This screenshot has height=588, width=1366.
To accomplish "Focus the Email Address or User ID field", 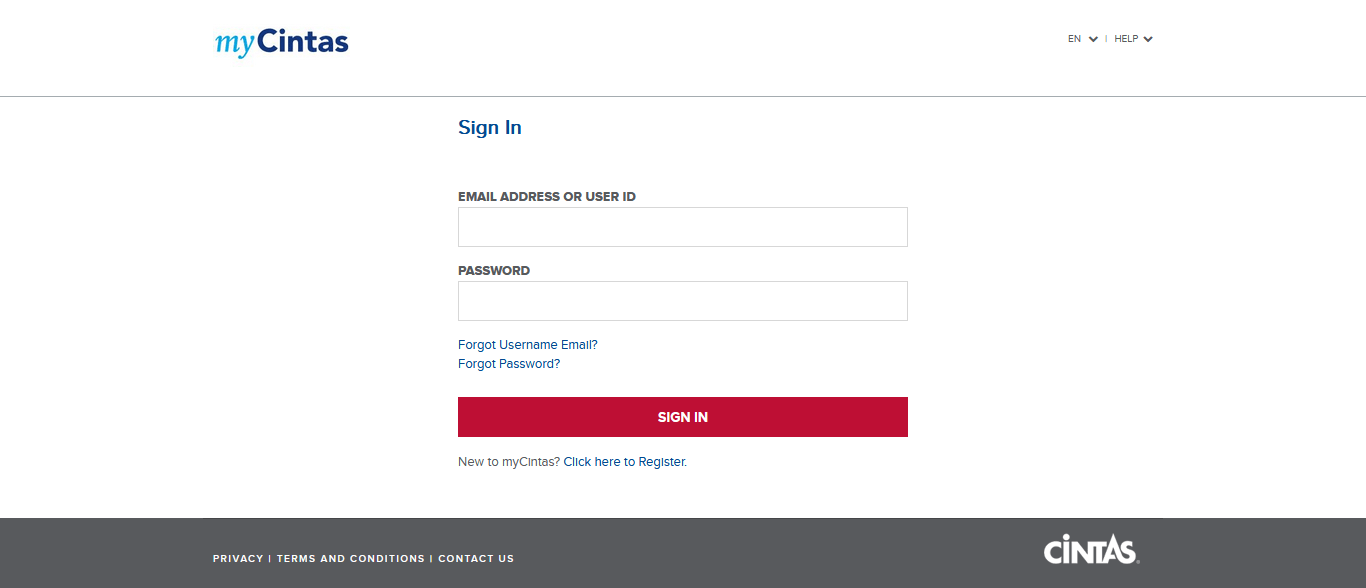I will coord(683,227).
